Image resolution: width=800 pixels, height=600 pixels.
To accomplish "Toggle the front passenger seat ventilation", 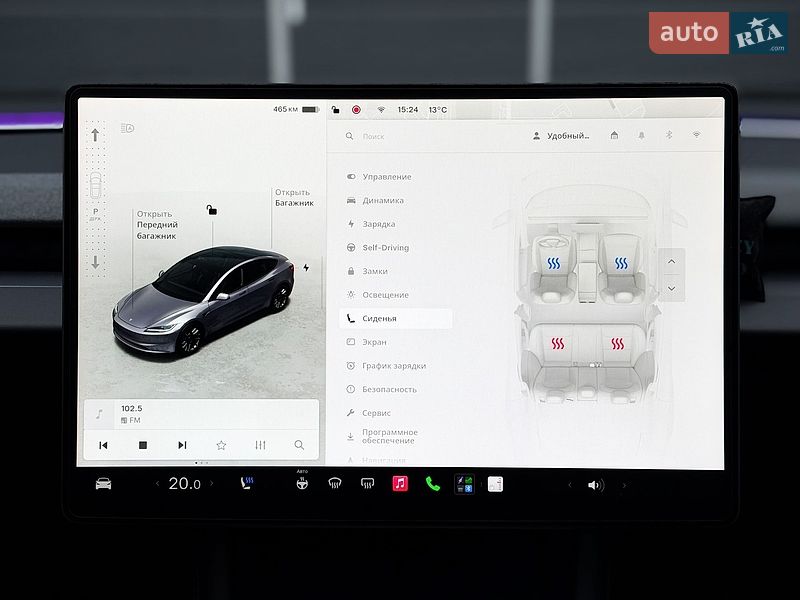I will point(621,263).
